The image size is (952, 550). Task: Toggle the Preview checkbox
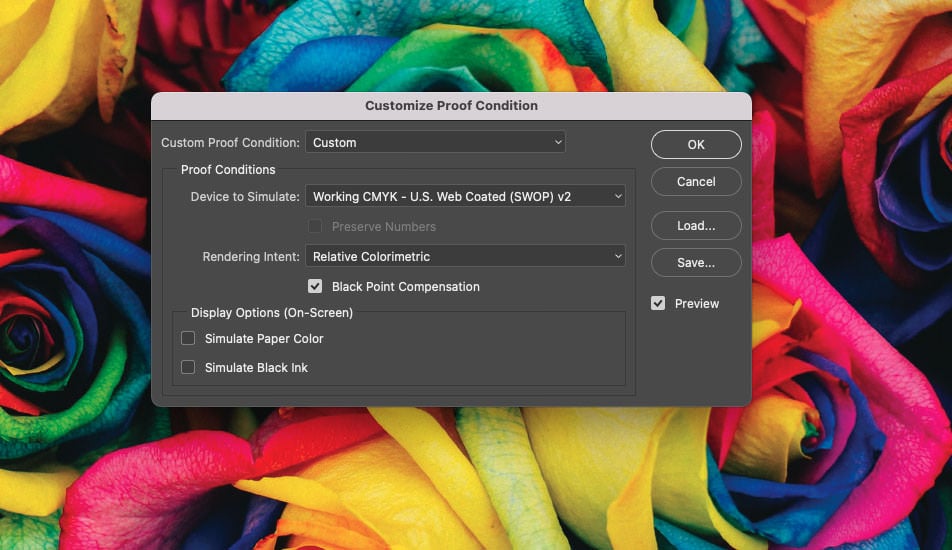tap(658, 304)
